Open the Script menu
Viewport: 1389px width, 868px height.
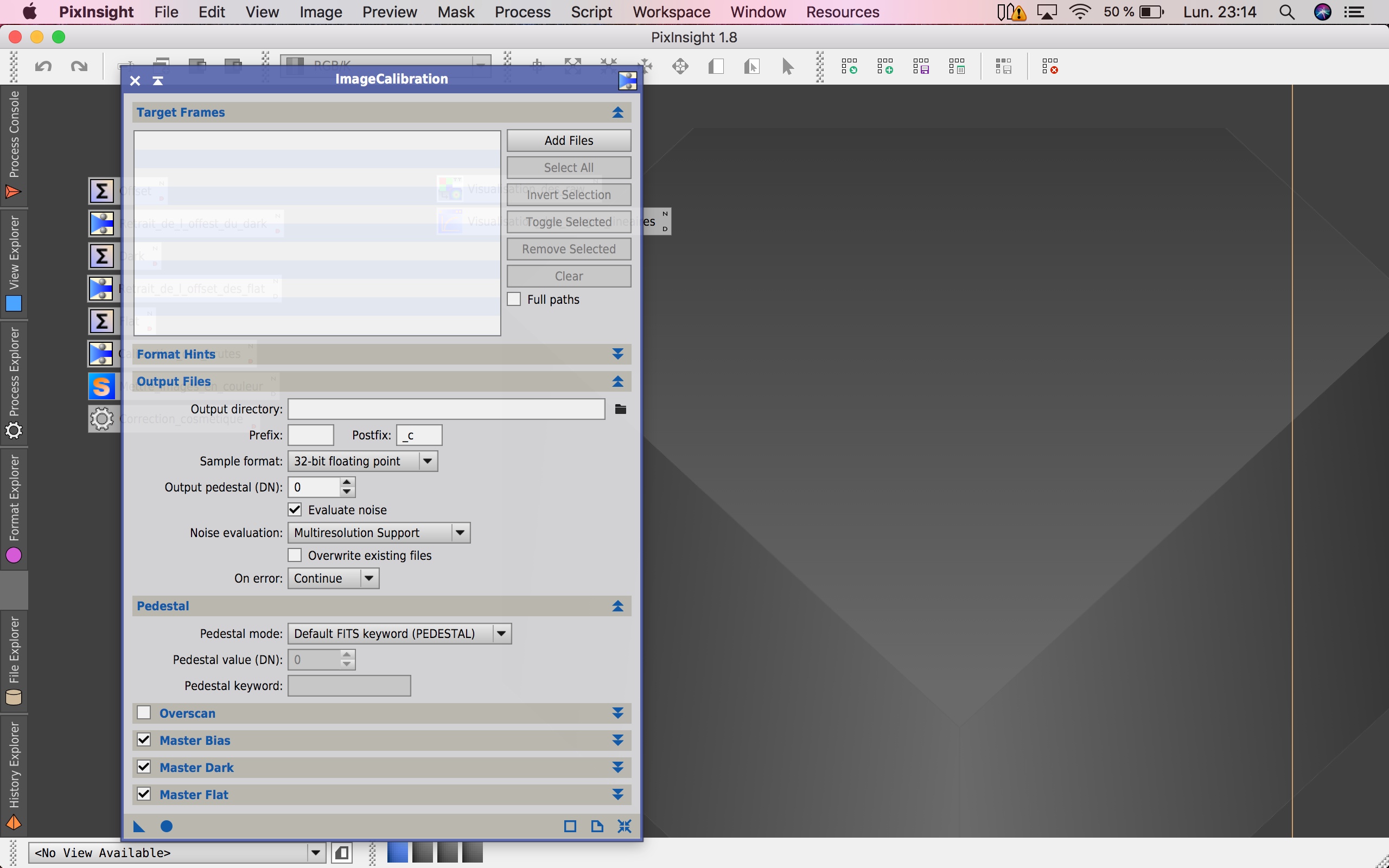[x=591, y=12]
